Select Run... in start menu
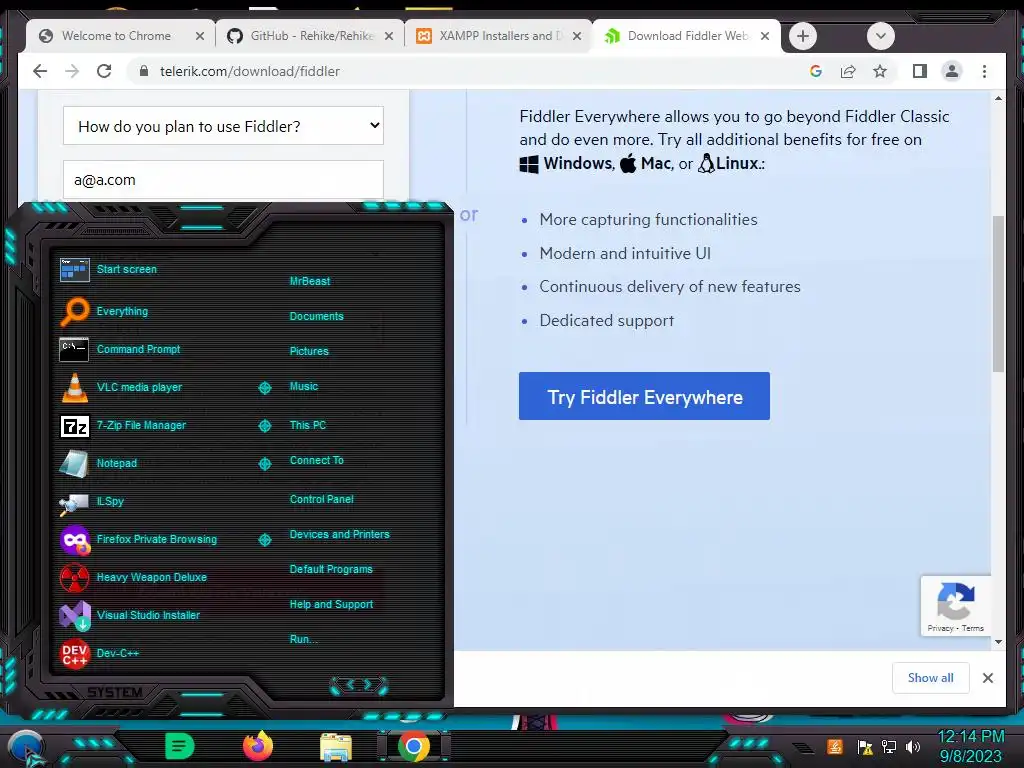 click(303, 639)
